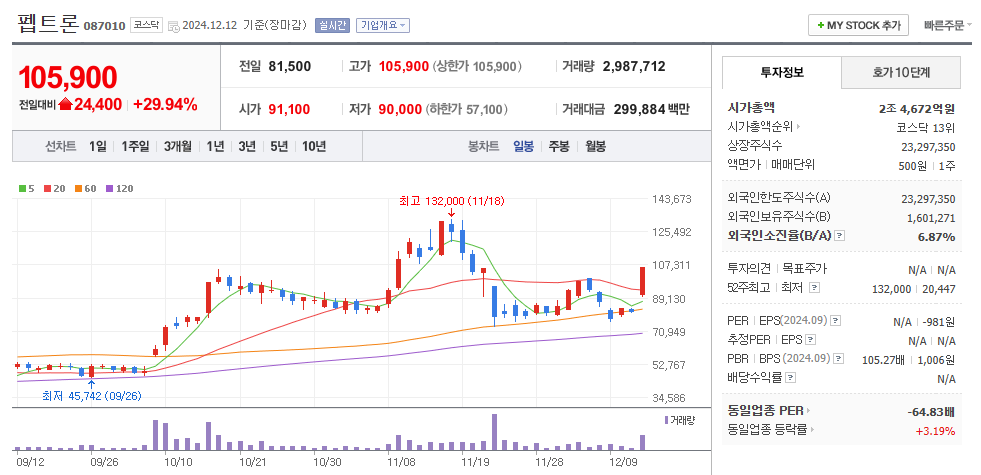Switch to the 호가10단계 tab

click(x=901, y=73)
